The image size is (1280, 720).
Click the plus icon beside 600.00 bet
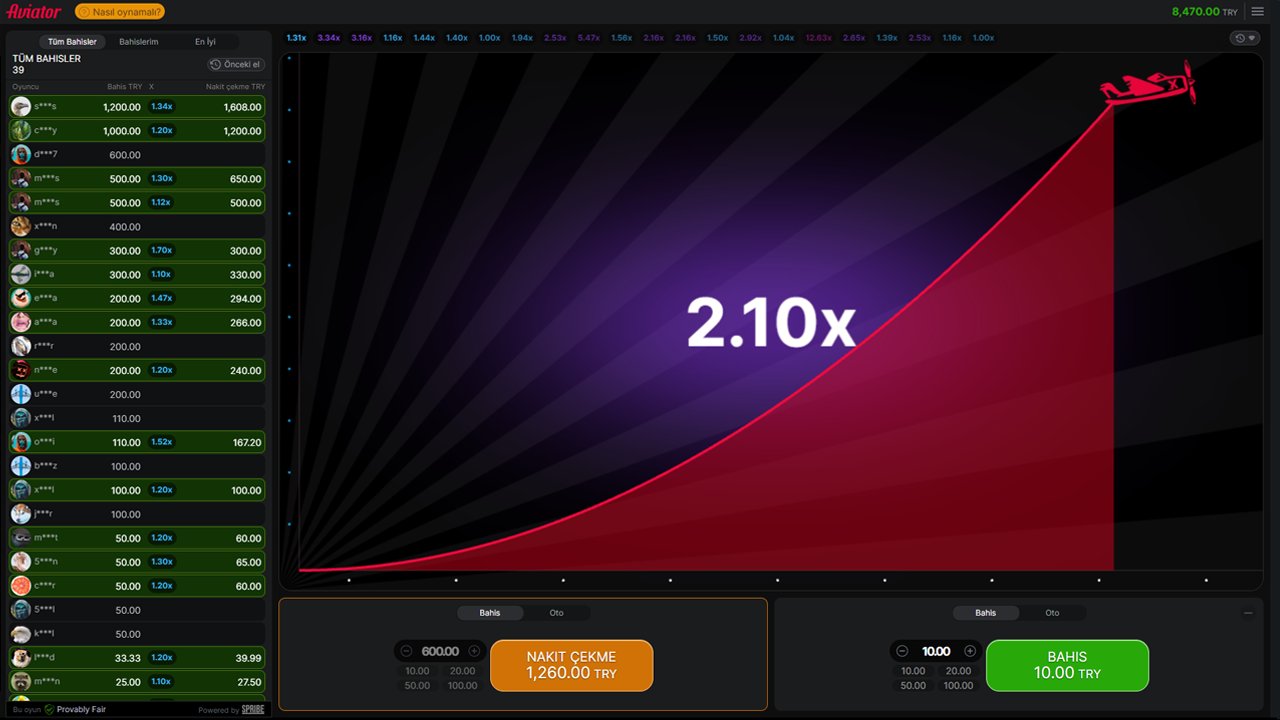coord(474,651)
